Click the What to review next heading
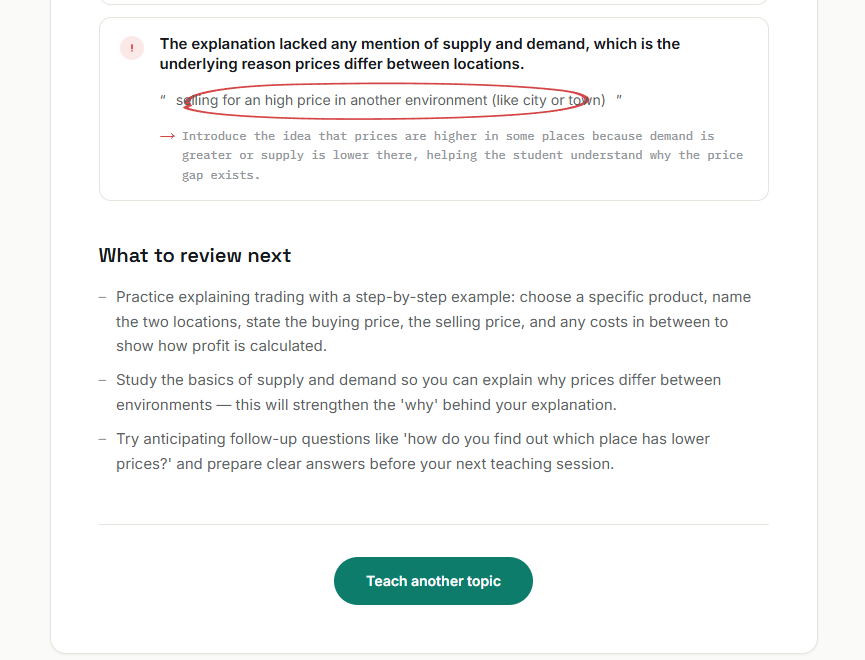The height and width of the screenshot is (660, 865). coord(195,256)
